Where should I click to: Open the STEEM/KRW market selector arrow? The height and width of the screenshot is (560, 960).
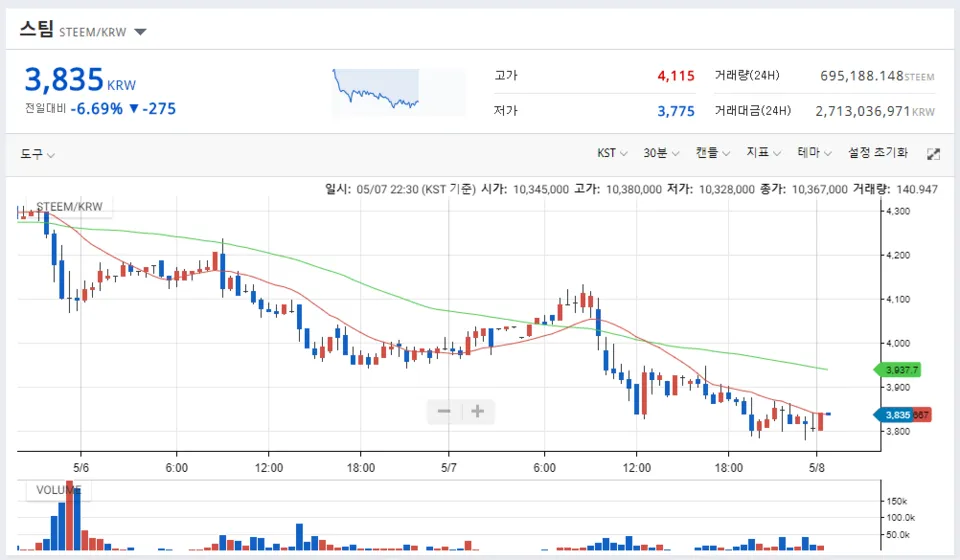point(140,32)
